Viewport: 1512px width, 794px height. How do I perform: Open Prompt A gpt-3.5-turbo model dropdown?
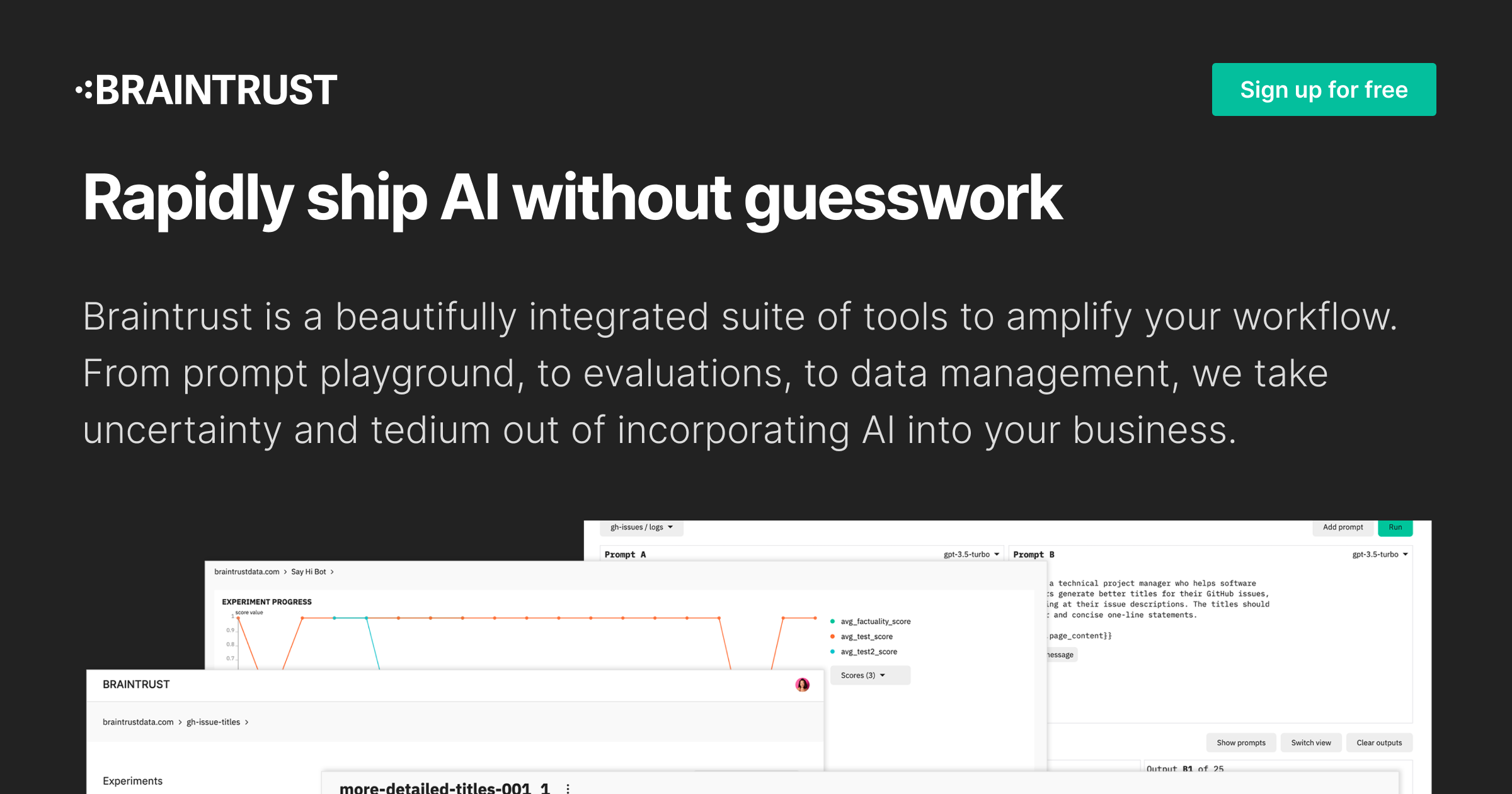(971, 555)
